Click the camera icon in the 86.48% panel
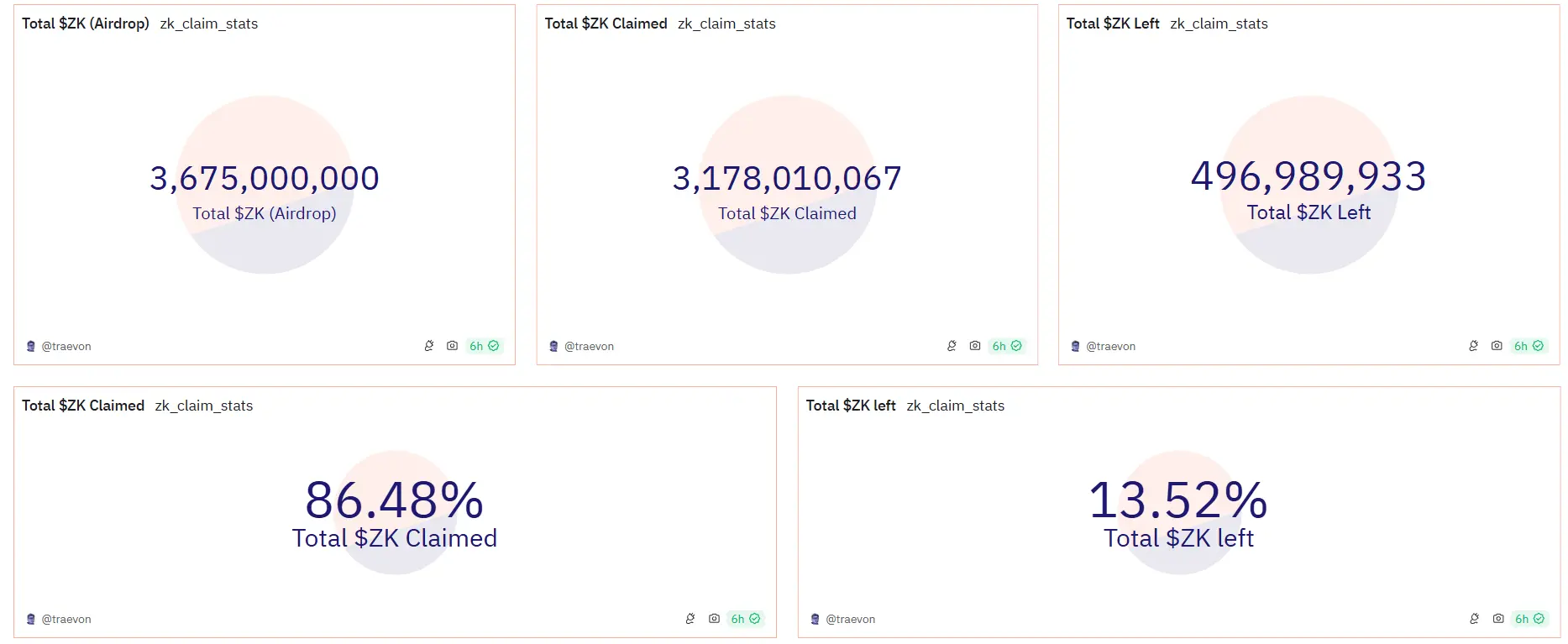Viewport: 1568px width, 644px height. 714,619
